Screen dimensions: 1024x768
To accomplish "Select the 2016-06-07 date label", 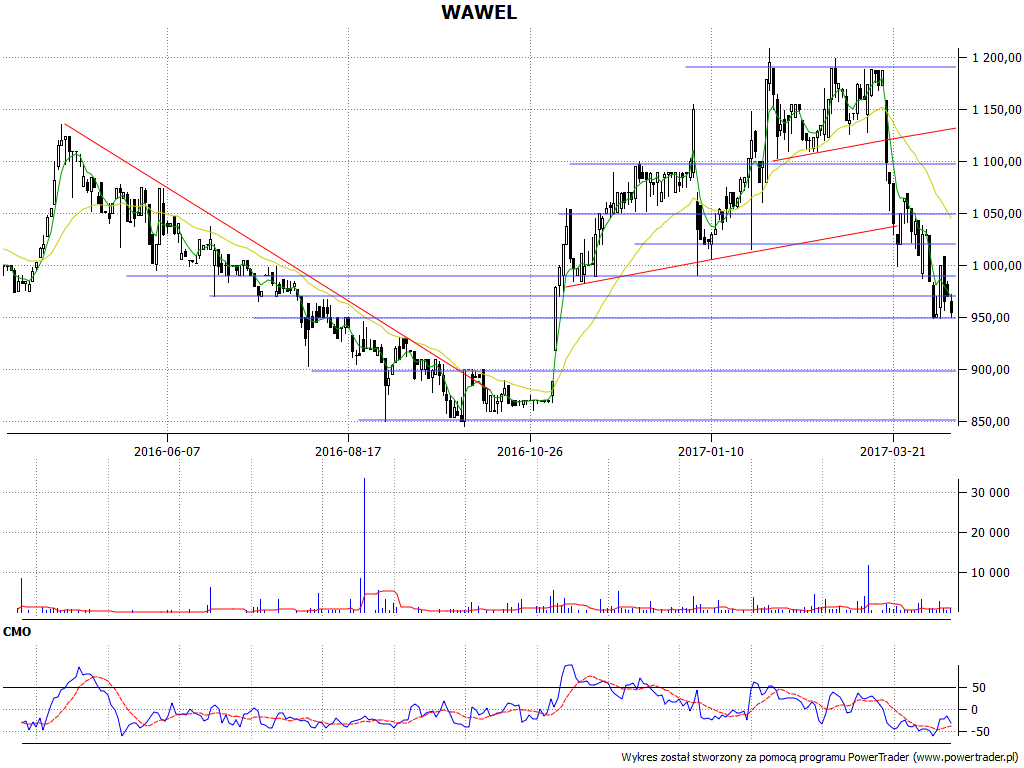I will click(x=167, y=451).
